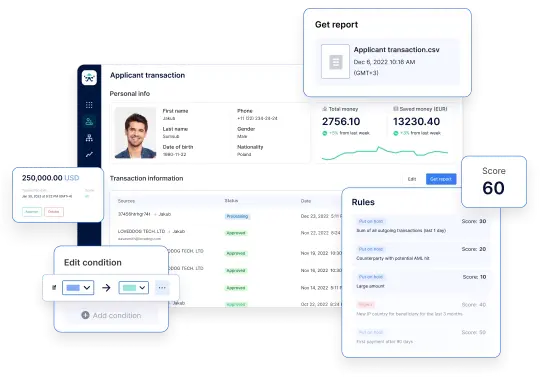Click the icon beside Saved money (EUR)
Viewport: 540px width, 379px height.
pos(395,109)
